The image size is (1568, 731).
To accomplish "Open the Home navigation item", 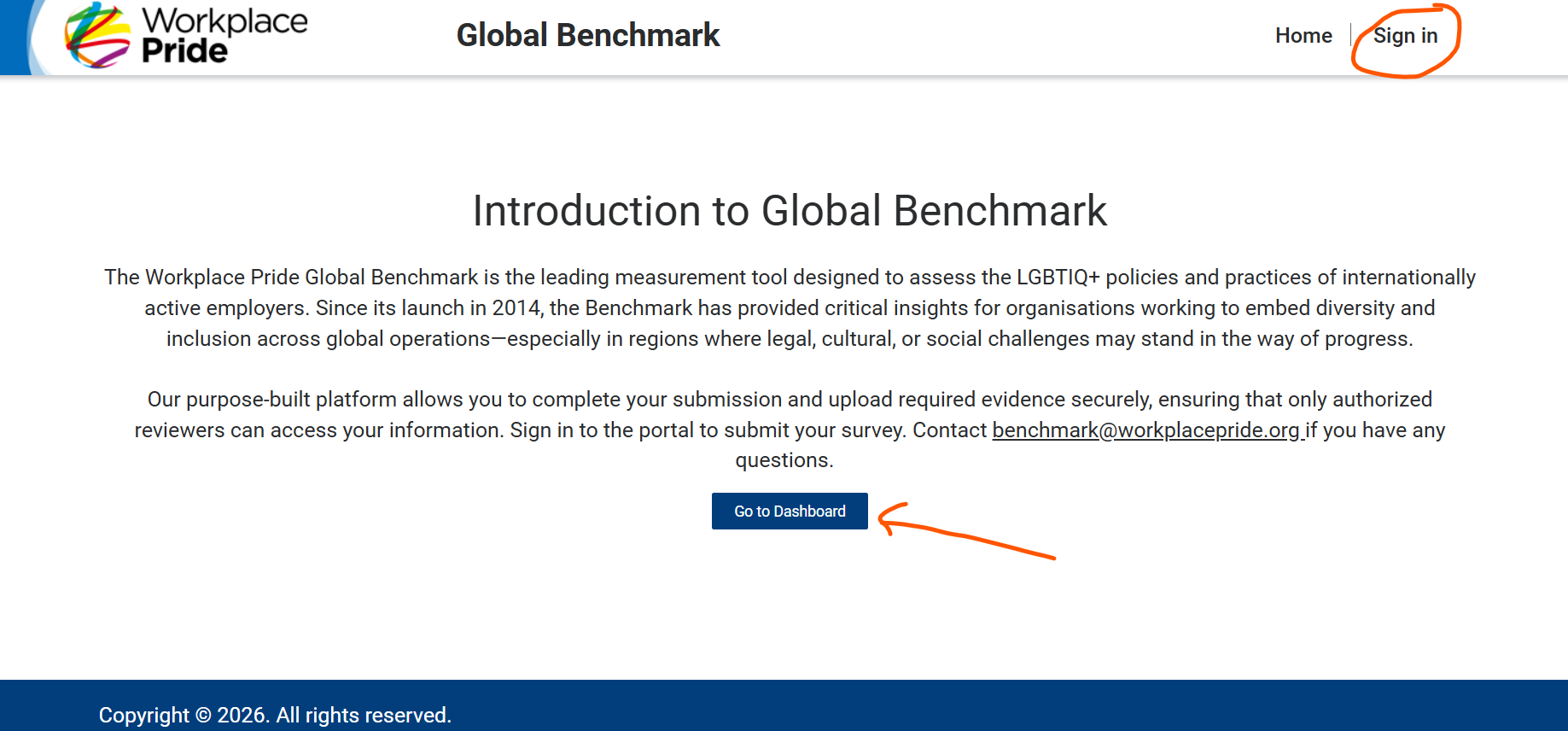I will click(x=1303, y=36).
